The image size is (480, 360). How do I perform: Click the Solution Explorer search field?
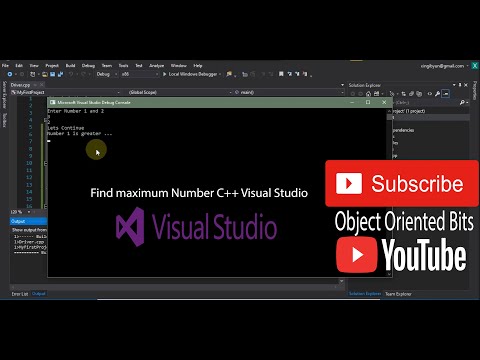click(x=427, y=103)
